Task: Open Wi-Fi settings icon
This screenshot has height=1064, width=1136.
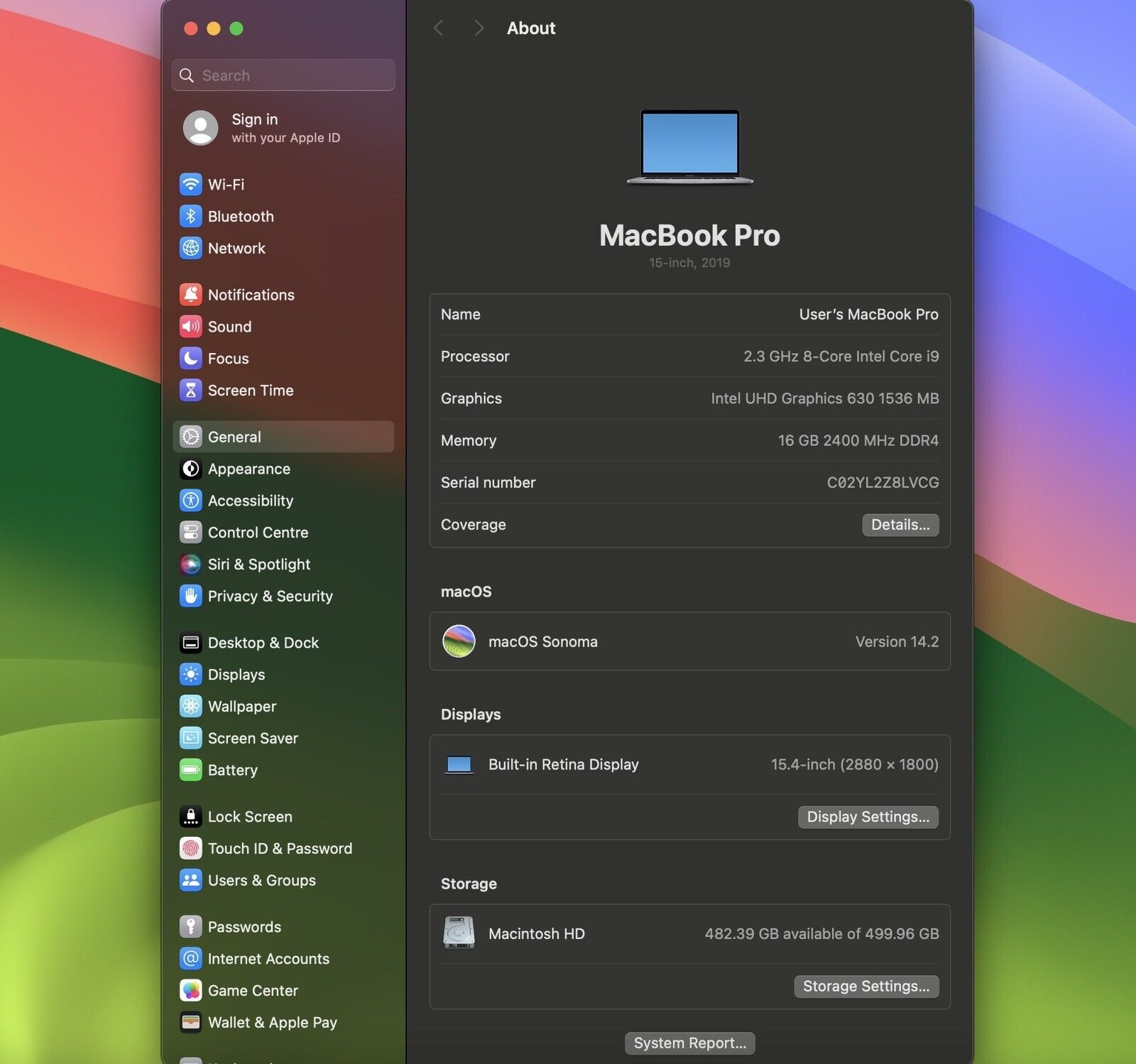Action: (x=190, y=185)
